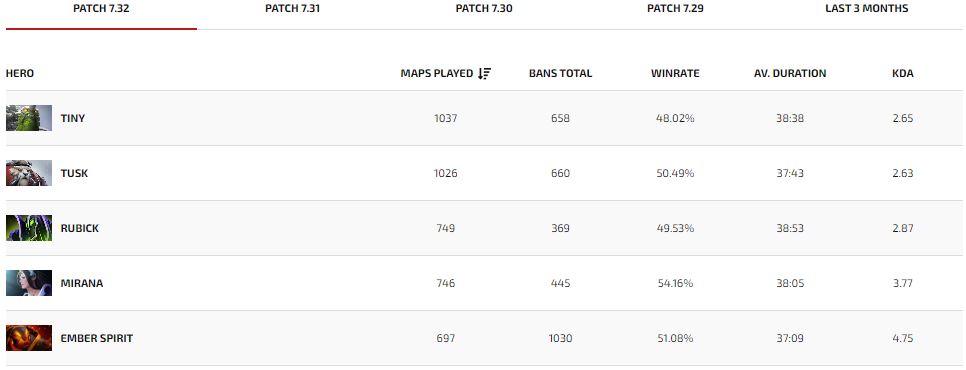Screen dimensions: 966x370
Task: Click the Tiny hero portrait icon
Action: coord(29,118)
